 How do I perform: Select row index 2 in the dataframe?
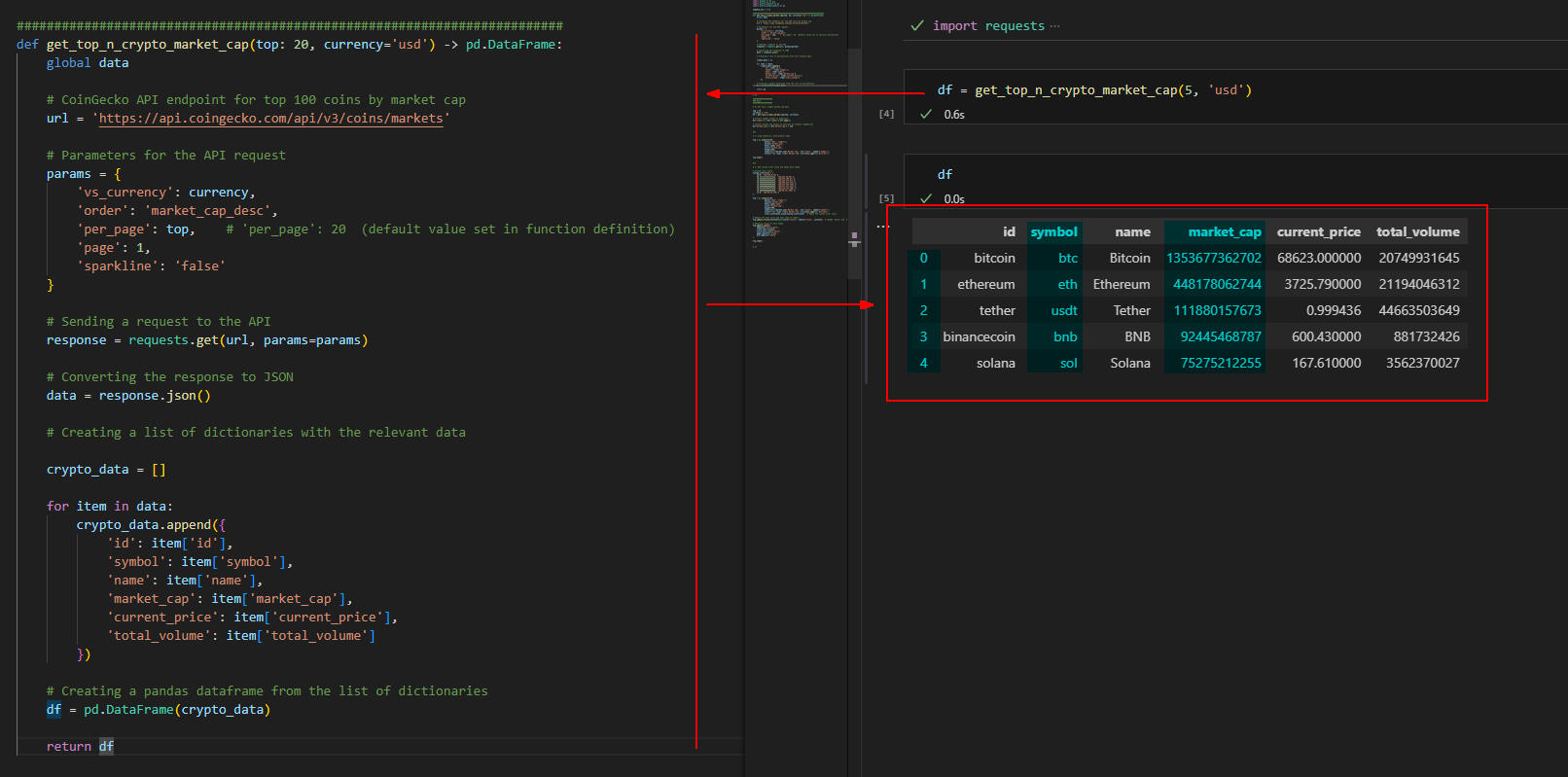pyautogui.click(x=924, y=310)
